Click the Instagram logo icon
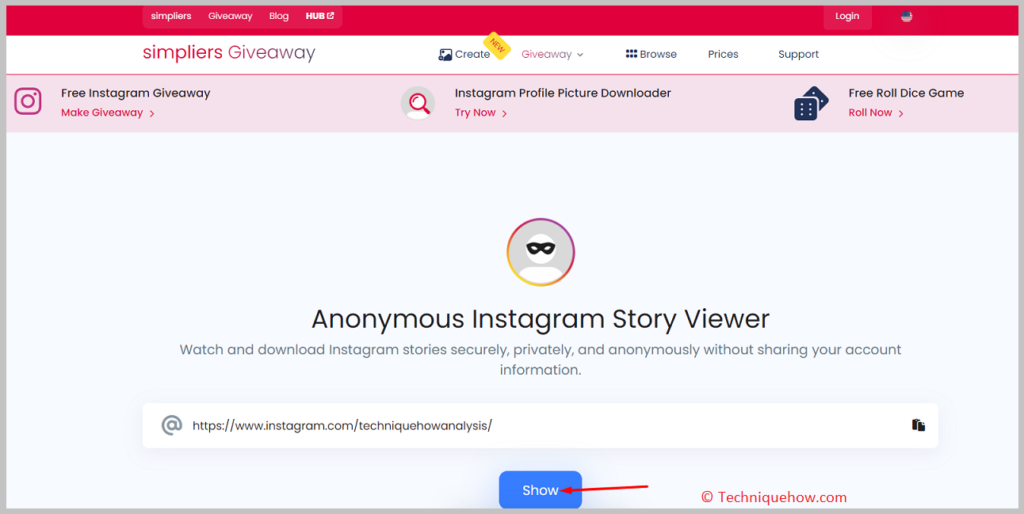 tap(28, 102)
